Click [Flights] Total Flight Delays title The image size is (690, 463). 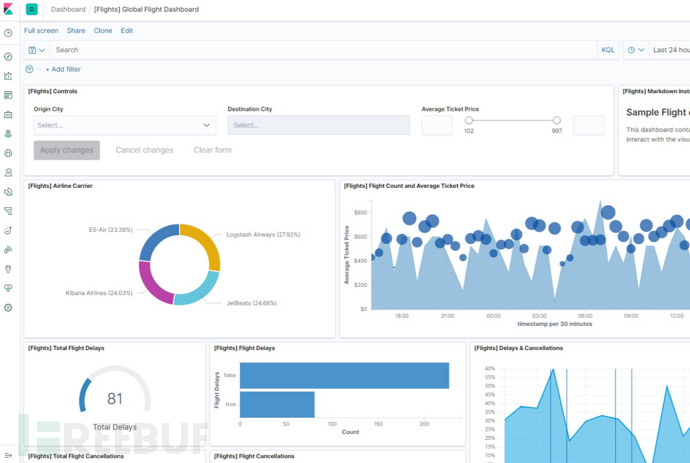[x=66, y=348]
